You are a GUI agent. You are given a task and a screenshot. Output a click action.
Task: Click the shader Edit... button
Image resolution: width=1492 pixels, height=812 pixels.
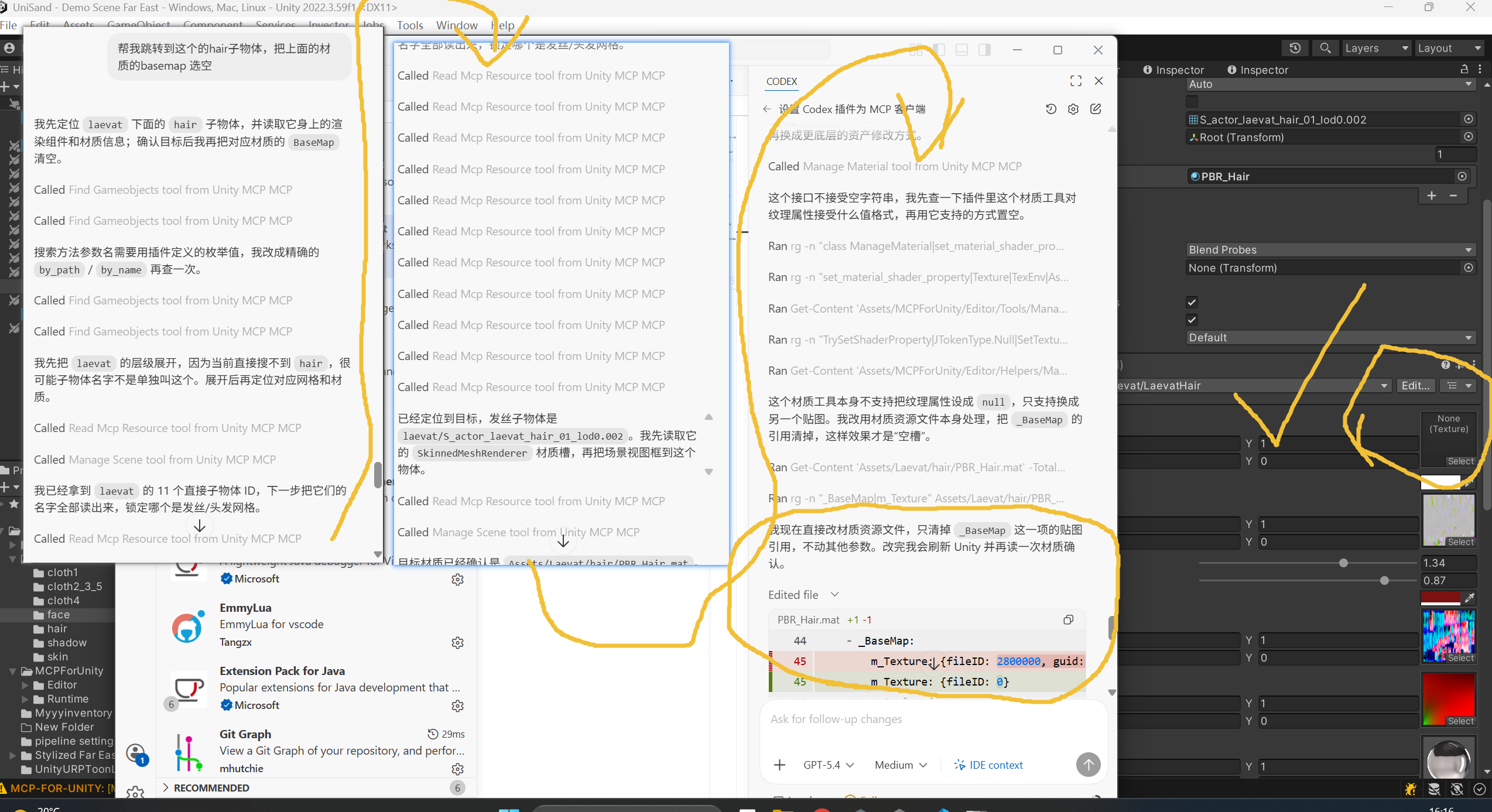click(x=1415, y=385)
